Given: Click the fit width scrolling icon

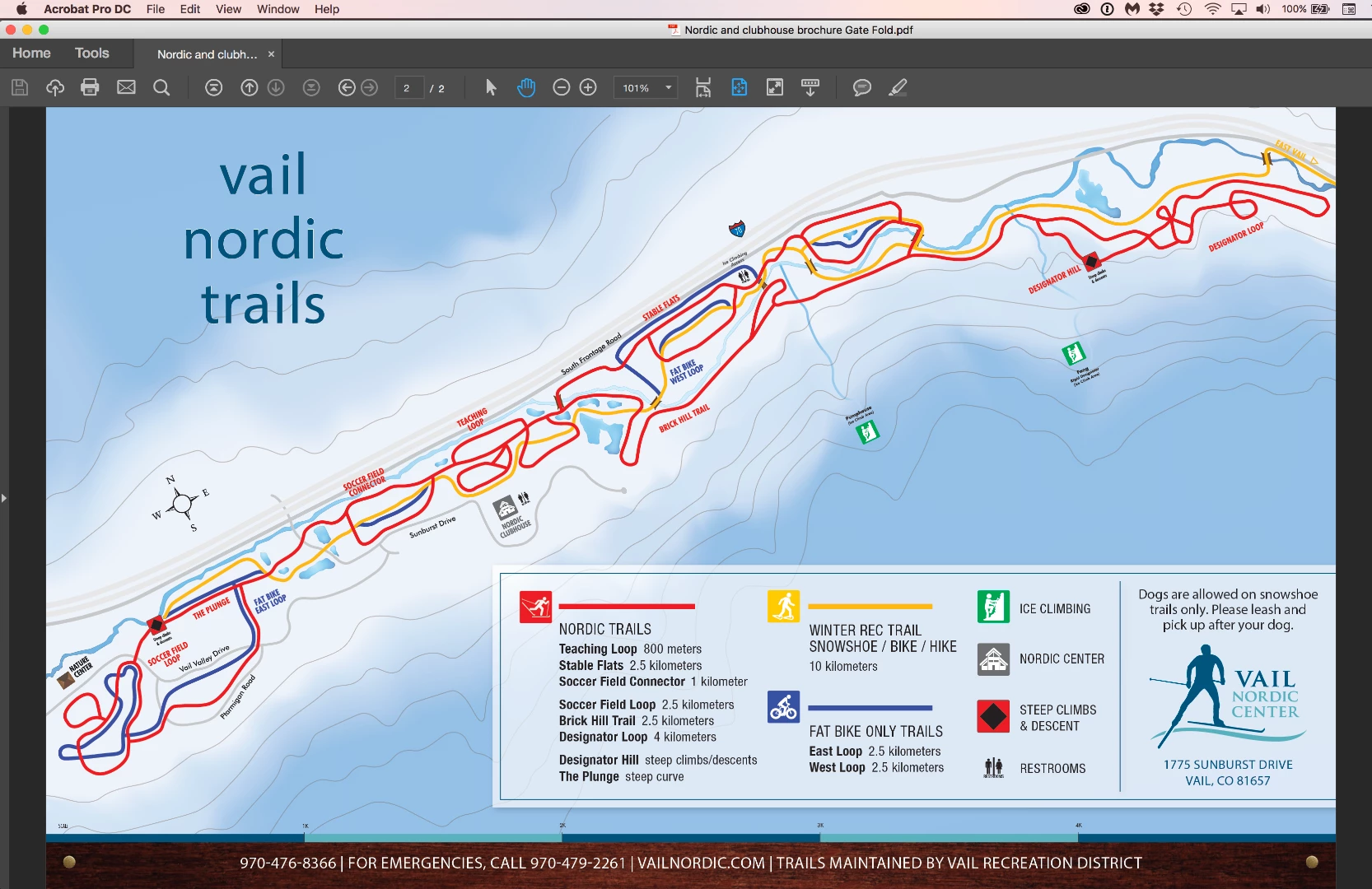Looking at the screenshot, I should (702, 87).
